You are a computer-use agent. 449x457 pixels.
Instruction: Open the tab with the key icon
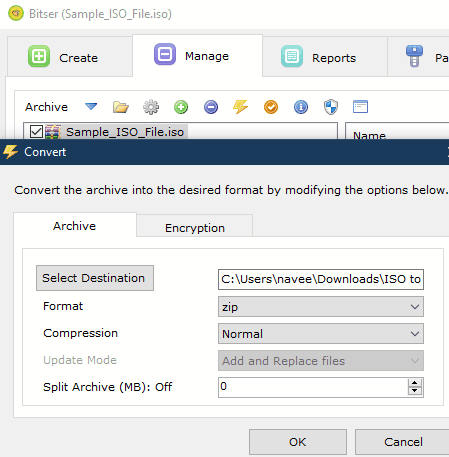point(419,57)
